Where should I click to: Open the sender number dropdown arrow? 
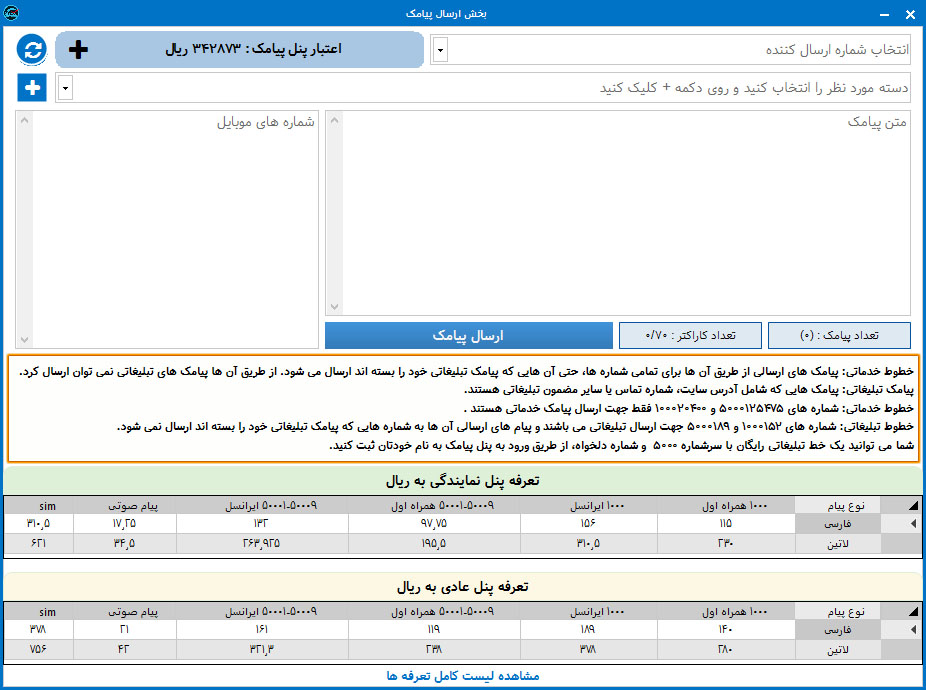pyautogui.click(x=440, y=50)
